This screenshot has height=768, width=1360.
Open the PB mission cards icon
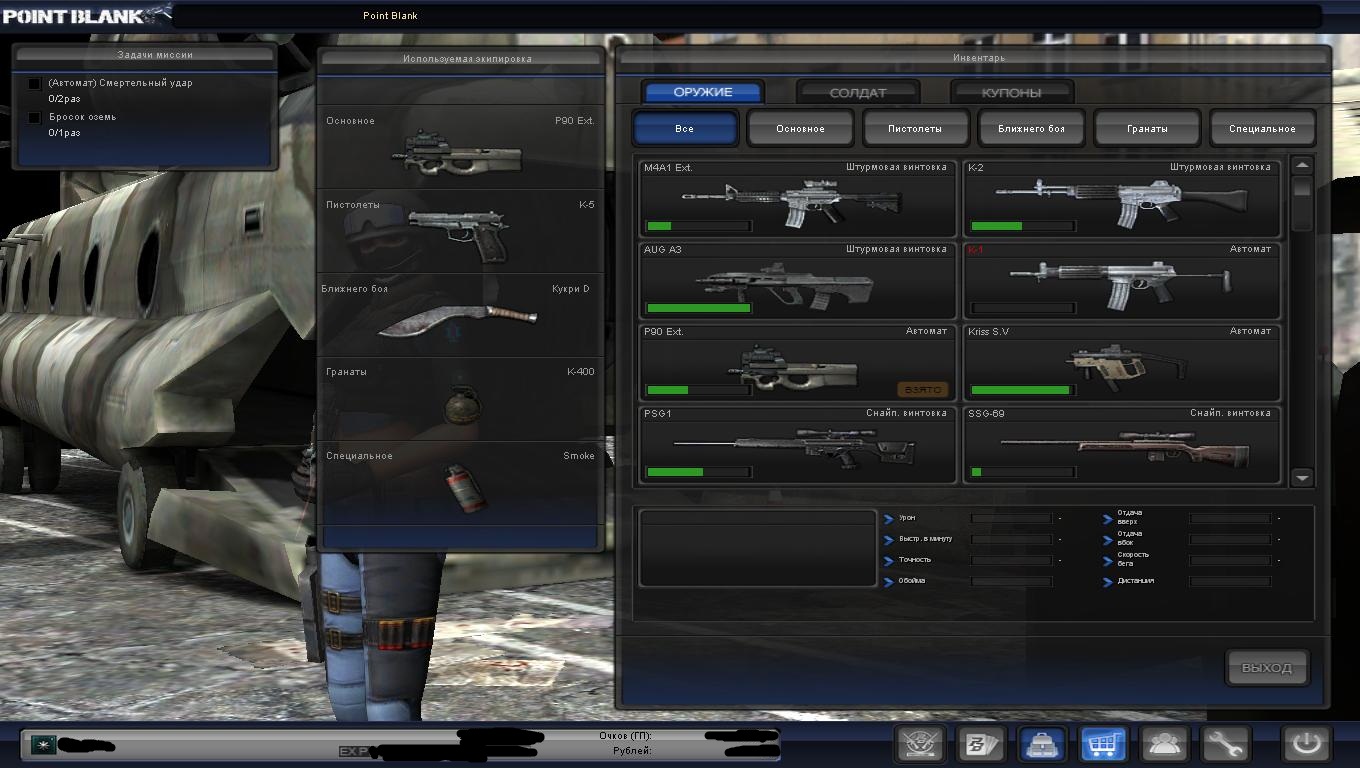(x=981, y=744)
